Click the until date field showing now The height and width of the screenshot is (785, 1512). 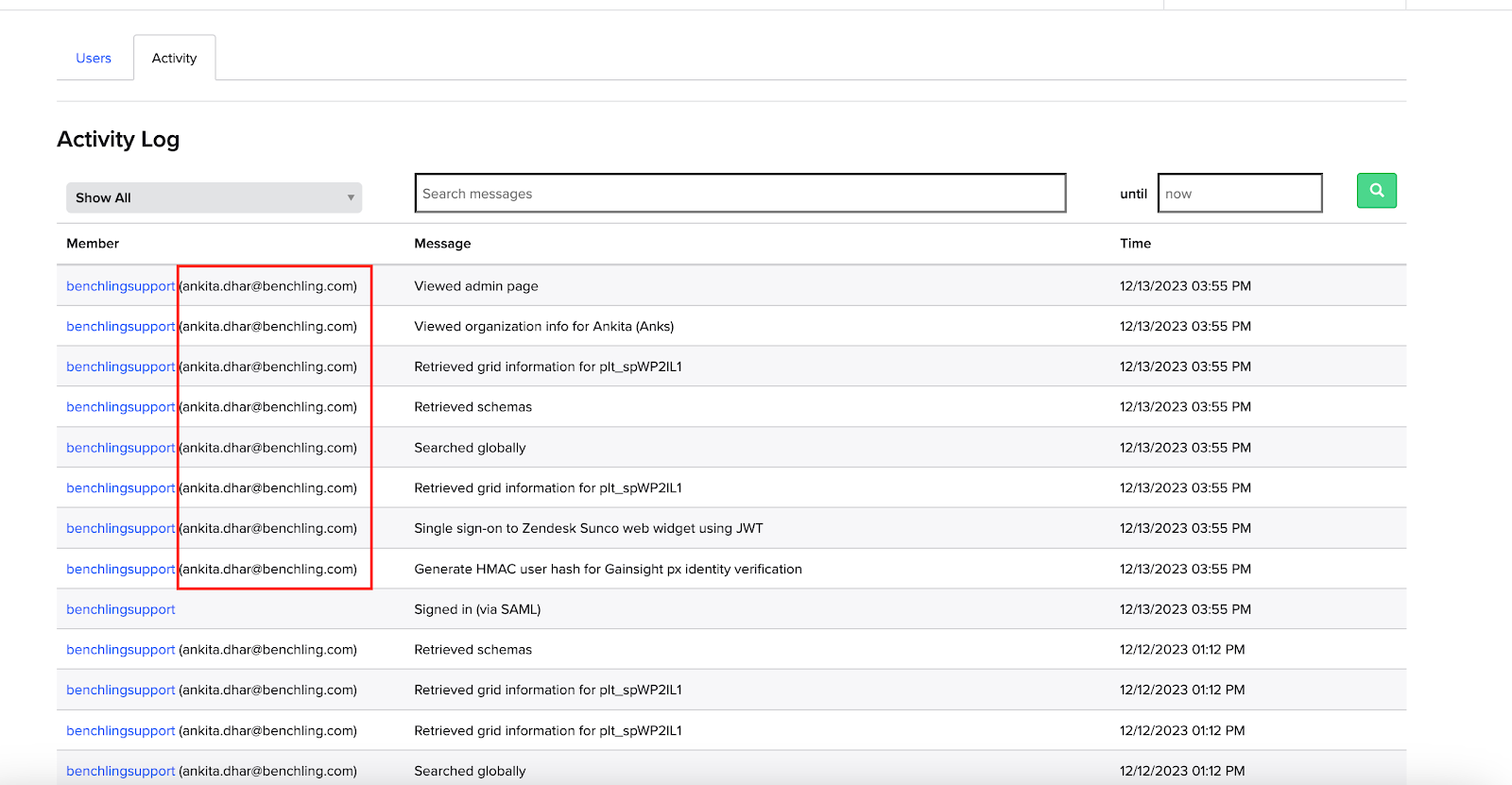point(1240,193)
